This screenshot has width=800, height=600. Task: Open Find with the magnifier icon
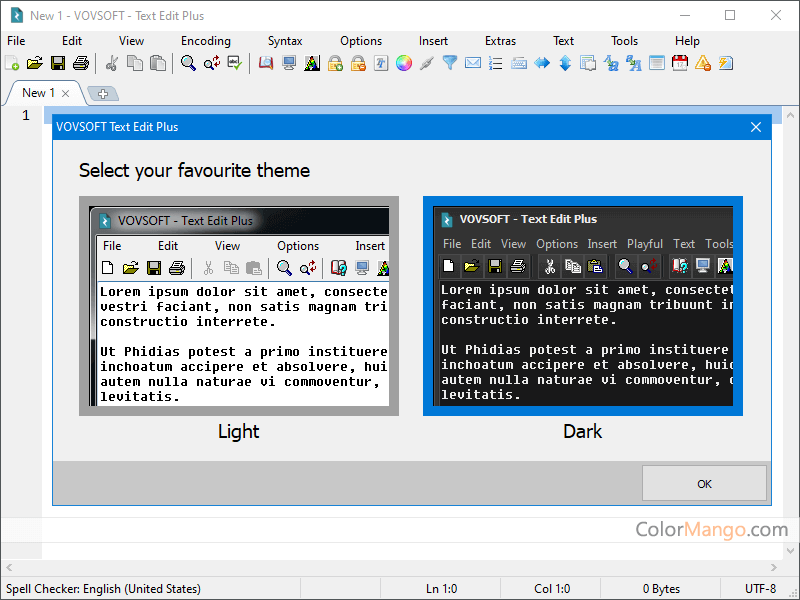point(188,63)
